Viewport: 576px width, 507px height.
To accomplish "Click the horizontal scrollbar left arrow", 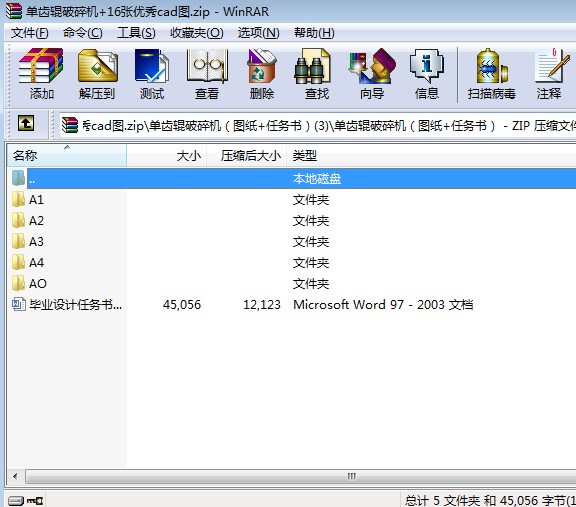I will pyautogui.click(x=15, y=477).
